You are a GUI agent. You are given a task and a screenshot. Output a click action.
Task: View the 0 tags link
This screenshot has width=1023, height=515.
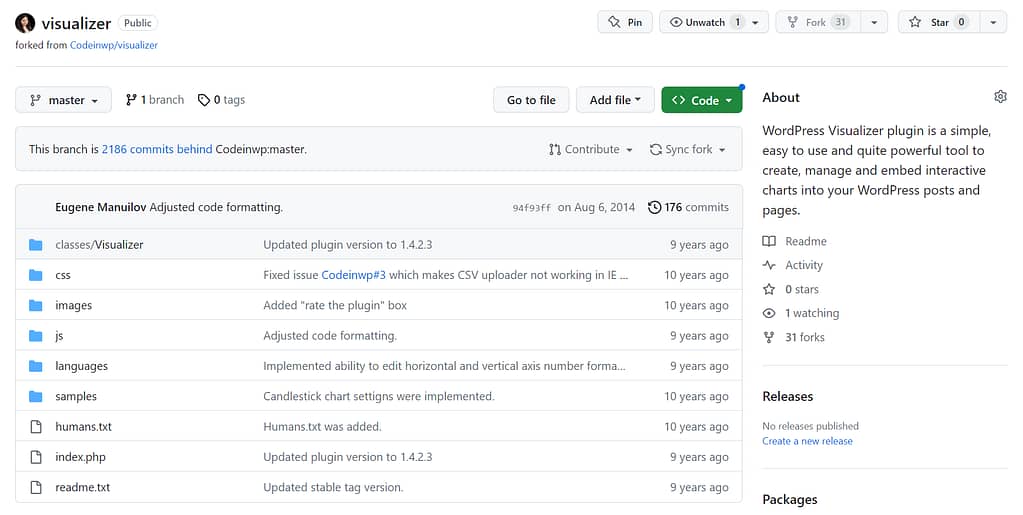coord(222,100)
